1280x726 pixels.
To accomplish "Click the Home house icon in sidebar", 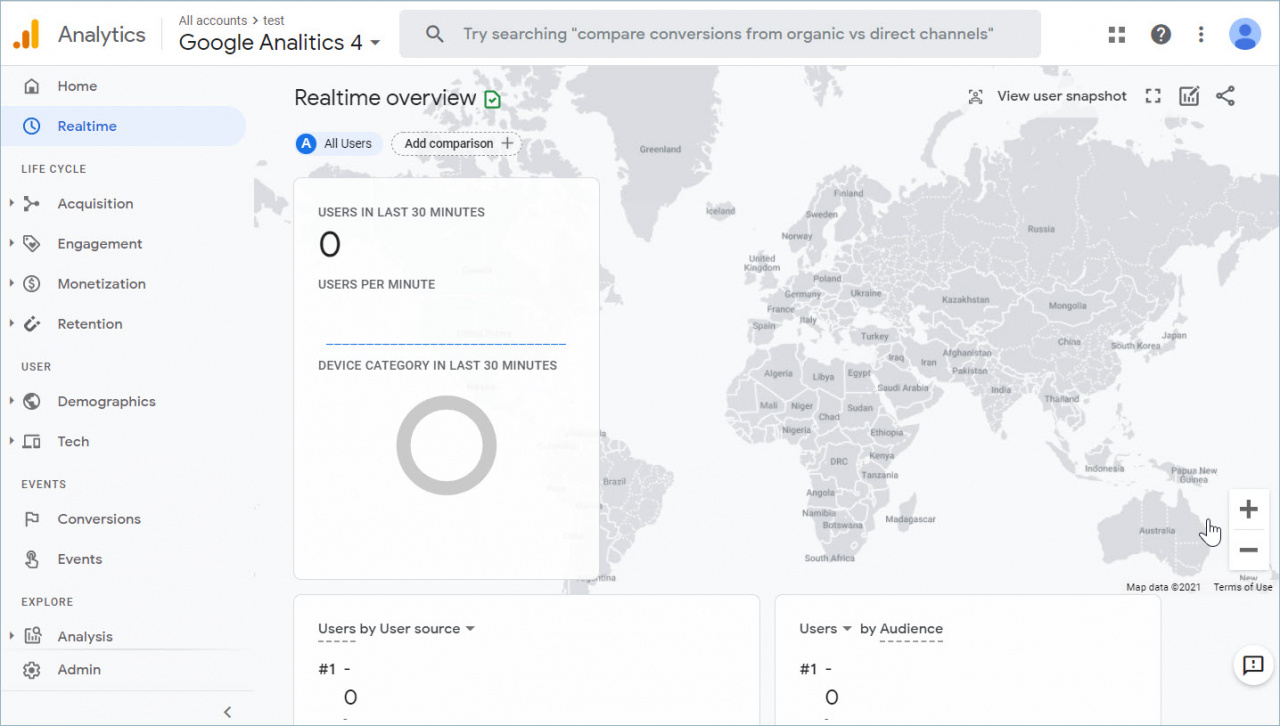I will 32,86.
